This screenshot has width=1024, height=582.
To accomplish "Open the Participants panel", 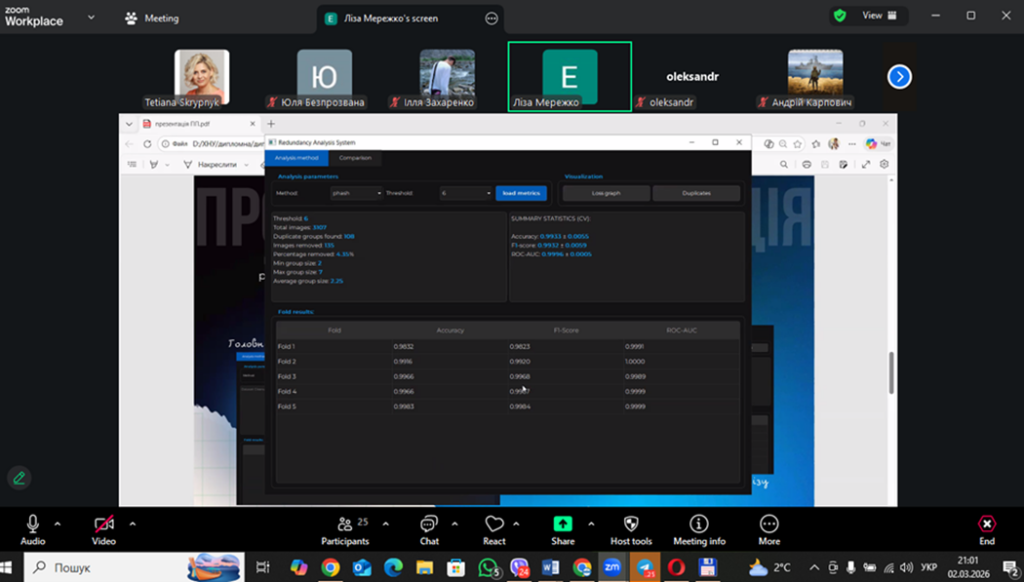I will [x=345, y=525].
